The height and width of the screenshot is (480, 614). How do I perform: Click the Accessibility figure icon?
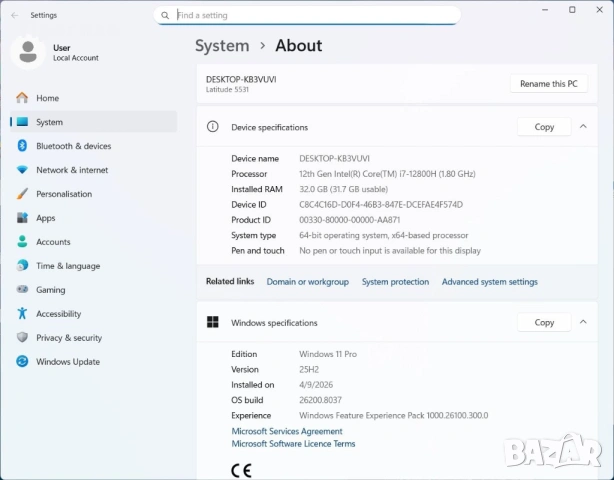click(22, 313)
